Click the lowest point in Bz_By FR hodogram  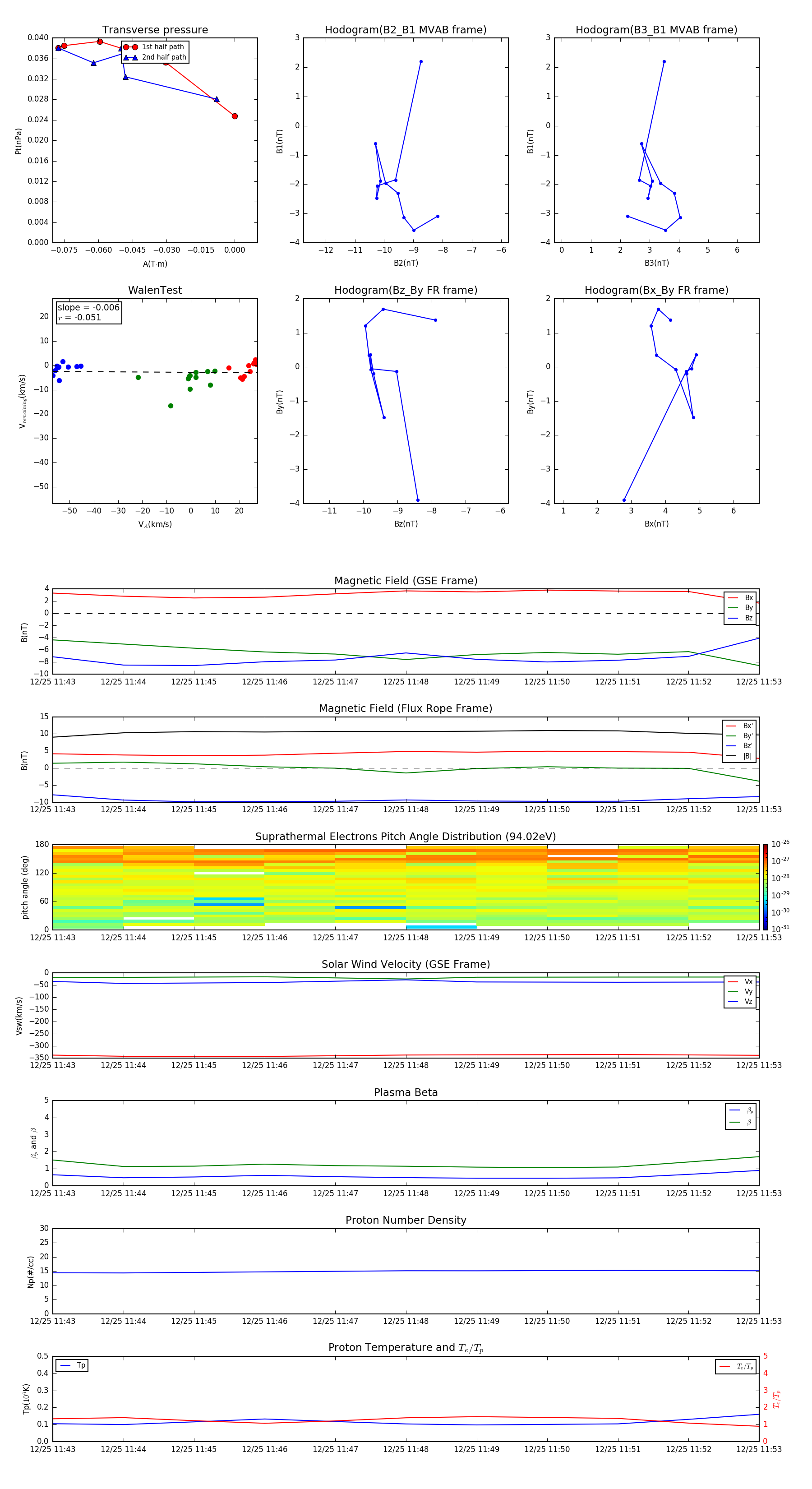coord(418,500)
